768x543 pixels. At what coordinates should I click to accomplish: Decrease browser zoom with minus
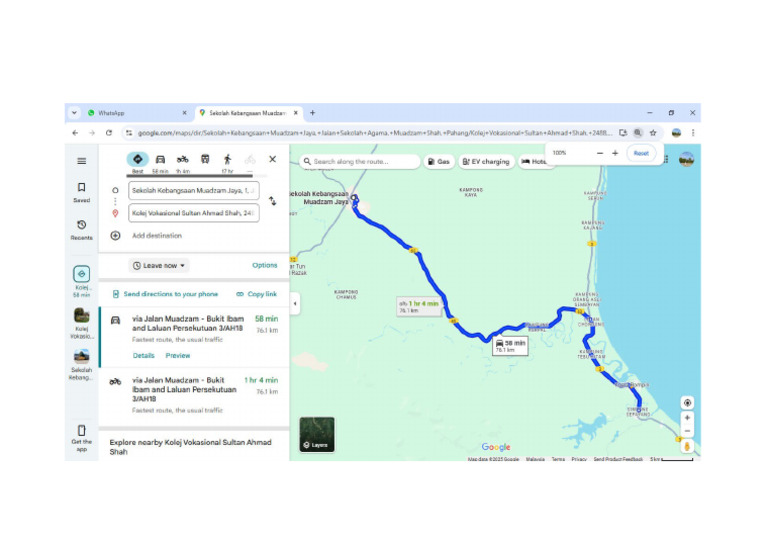coord(600,153)
